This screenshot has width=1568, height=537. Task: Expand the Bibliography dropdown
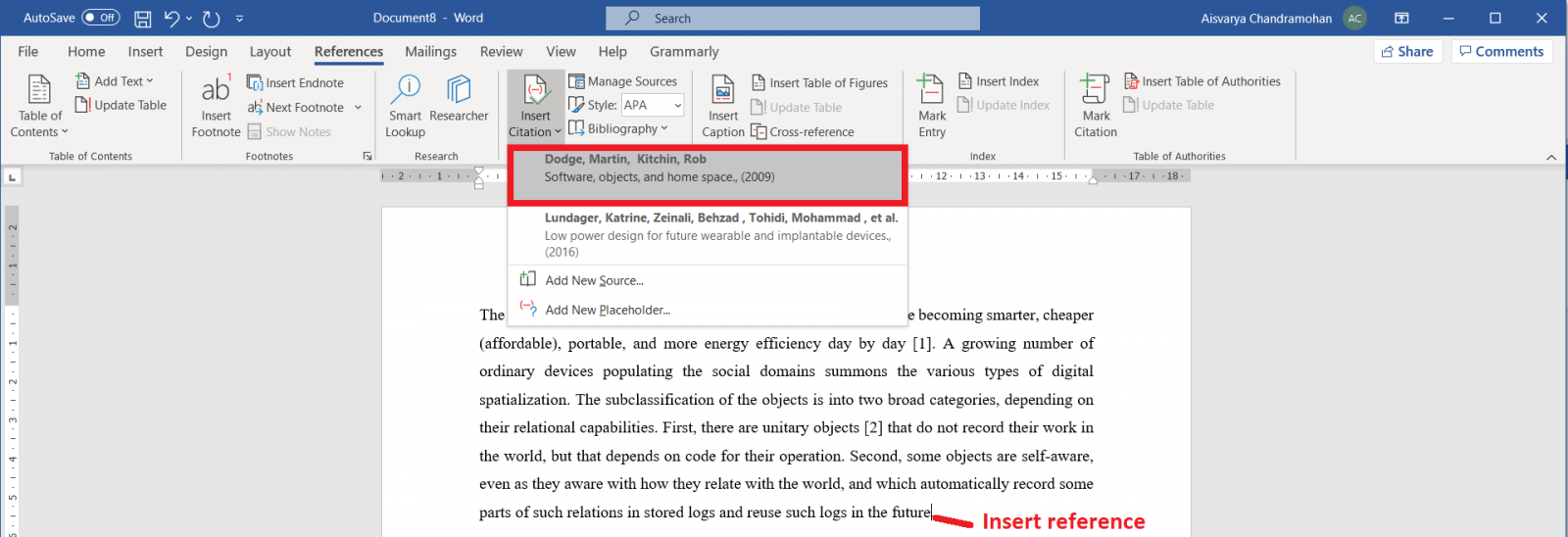coord(619,128)
